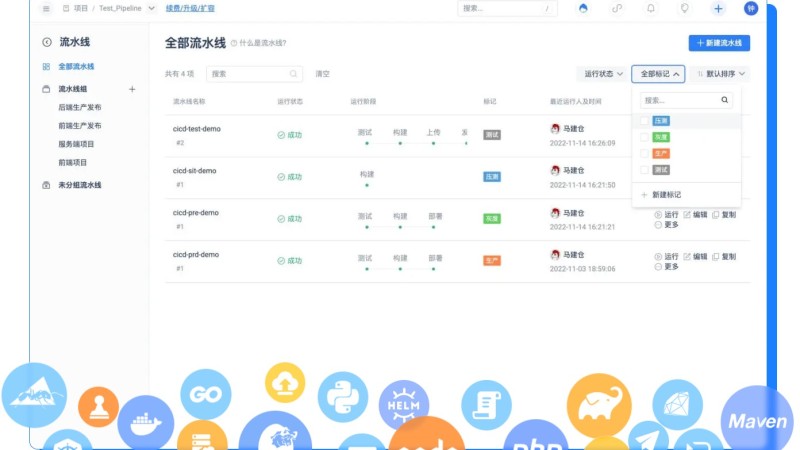
Task: Click the 流水线组 folder icon
Action: [x=46, y=89]
